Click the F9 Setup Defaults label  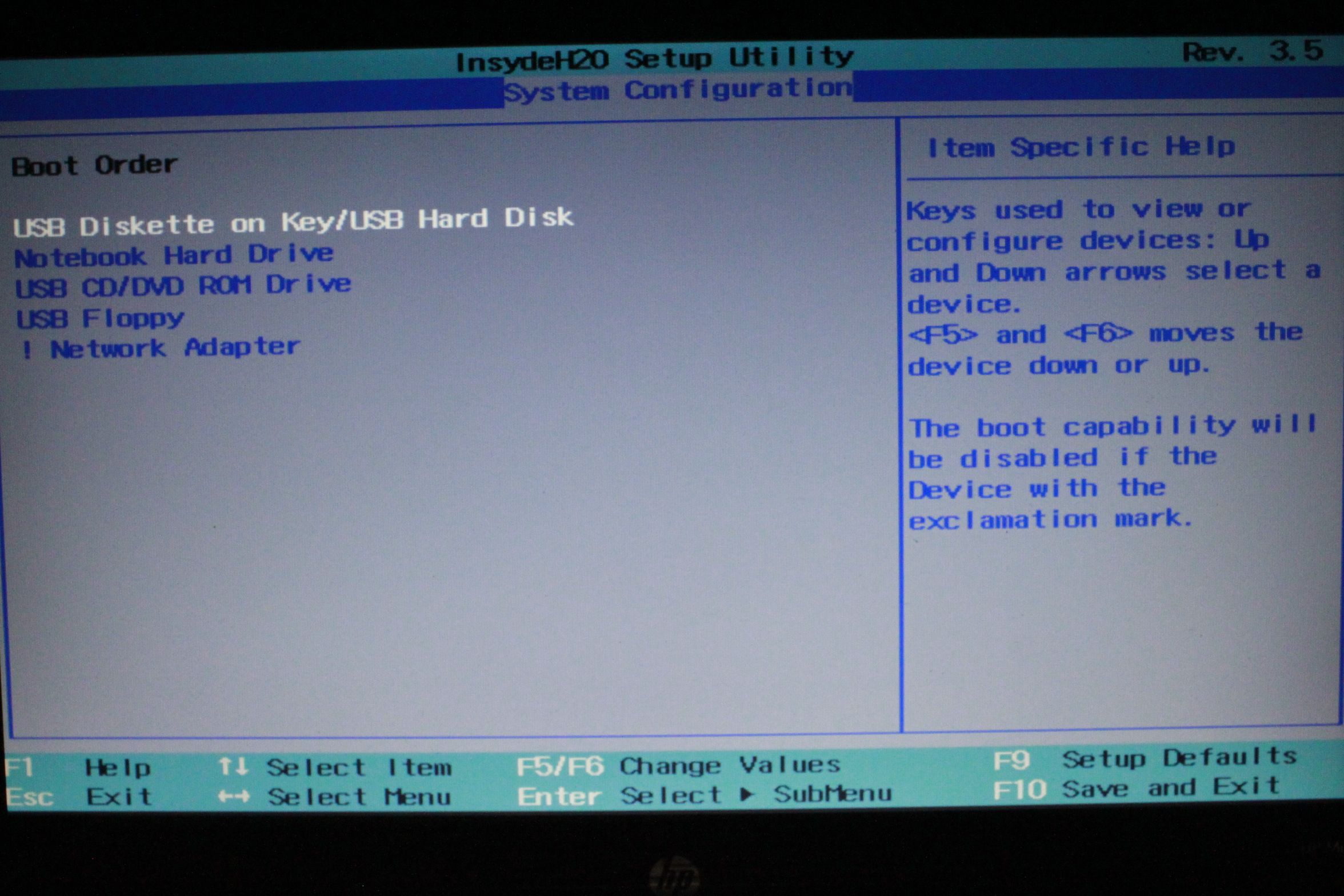coord(1137,760)
